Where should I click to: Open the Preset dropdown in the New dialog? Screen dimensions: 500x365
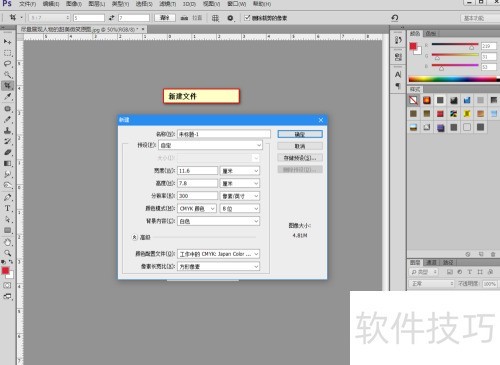(211, 145)
